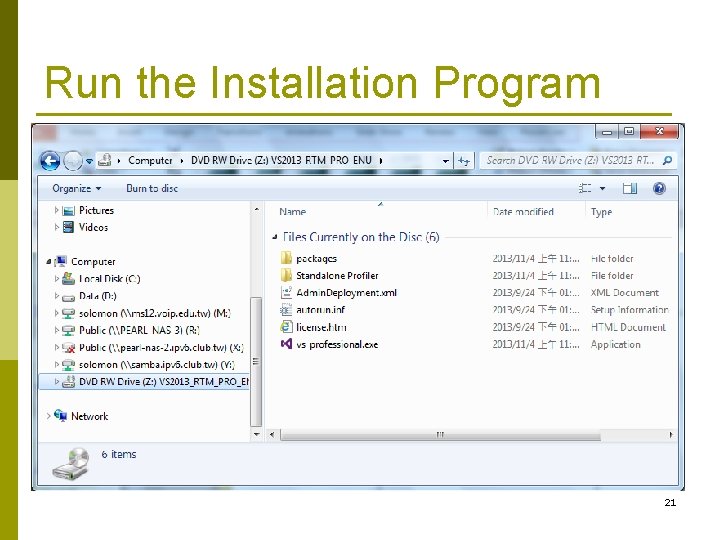
Task: Select the vs_professional.exe Visual Studio icon
Action: (286, 344)
